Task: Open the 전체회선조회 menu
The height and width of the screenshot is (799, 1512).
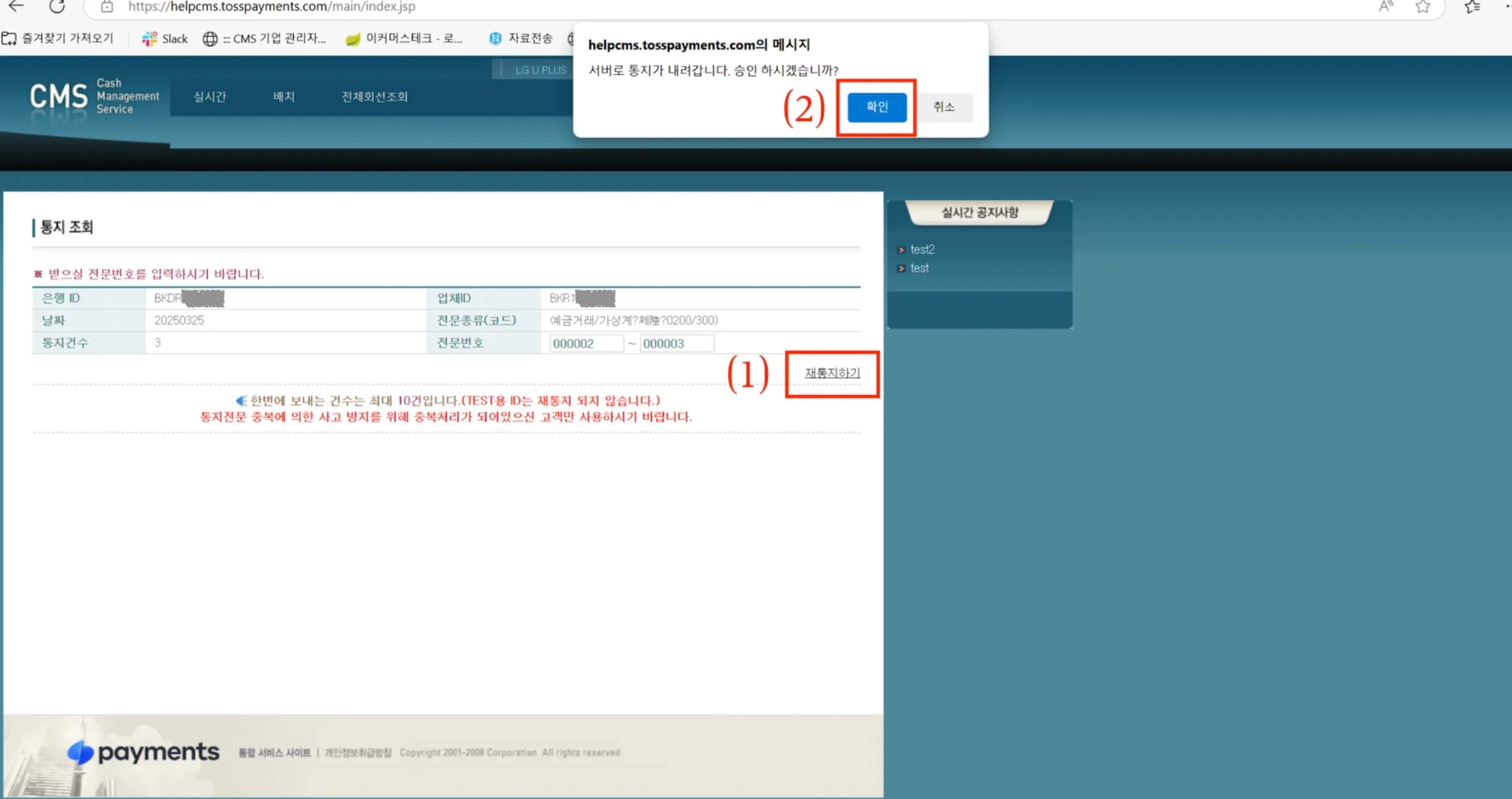Action: point(374,97)
